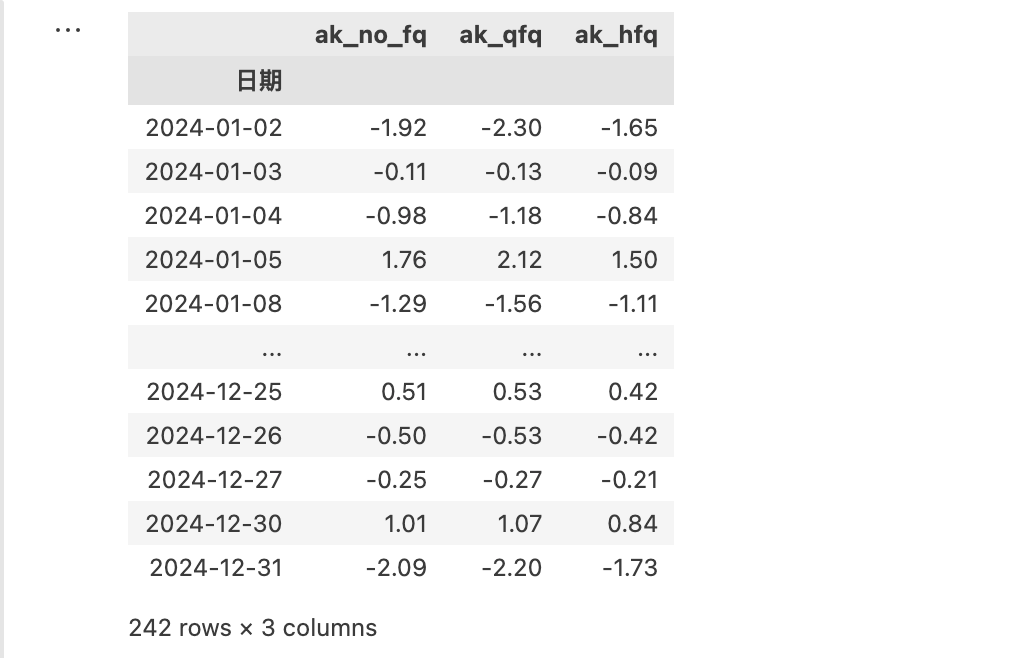
Task: Select the 2024-01-02 row label
Action: pyautogui.click(x=214, y=128)
